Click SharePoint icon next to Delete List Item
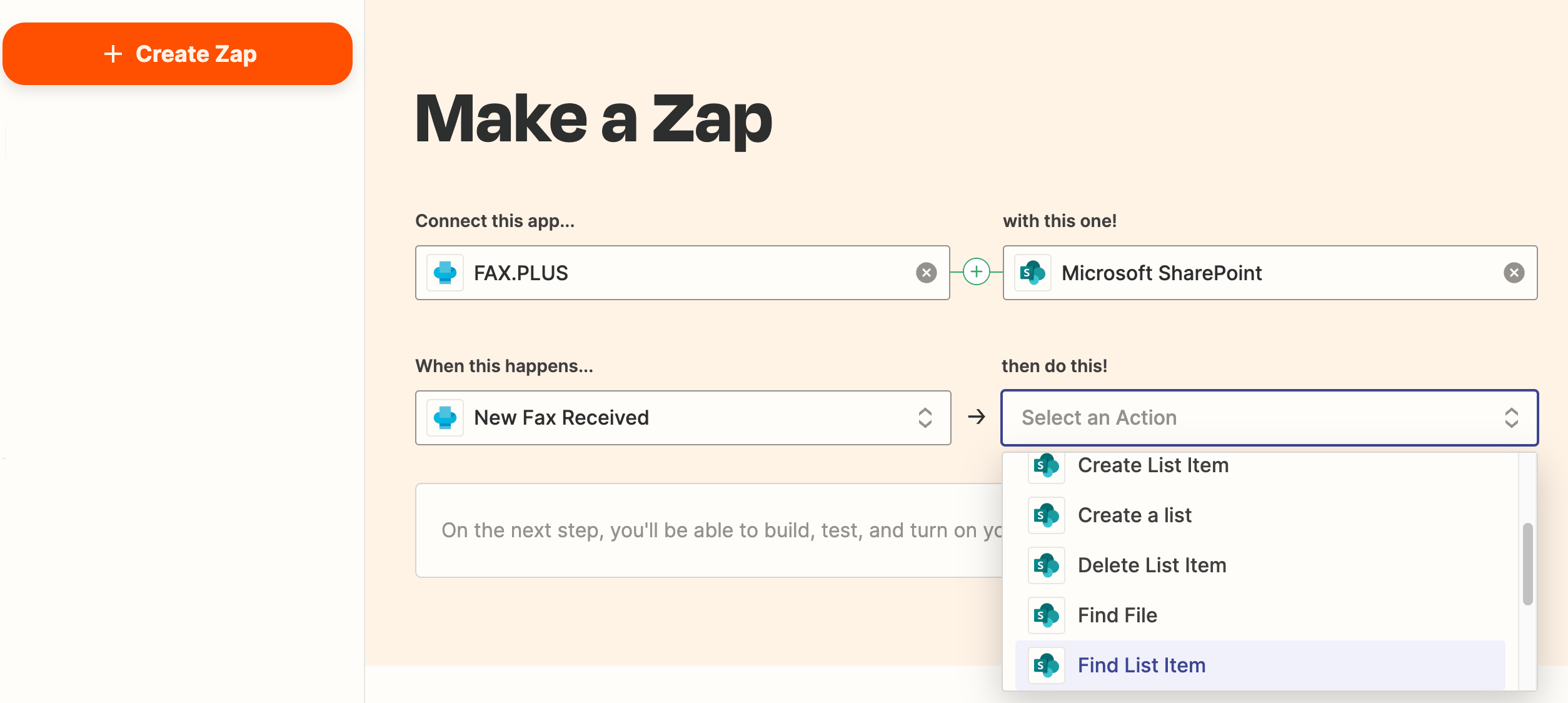Image resolution: width=1568 pixels, height=703 pixels. pyautogui.click(x=1046, y=565)
